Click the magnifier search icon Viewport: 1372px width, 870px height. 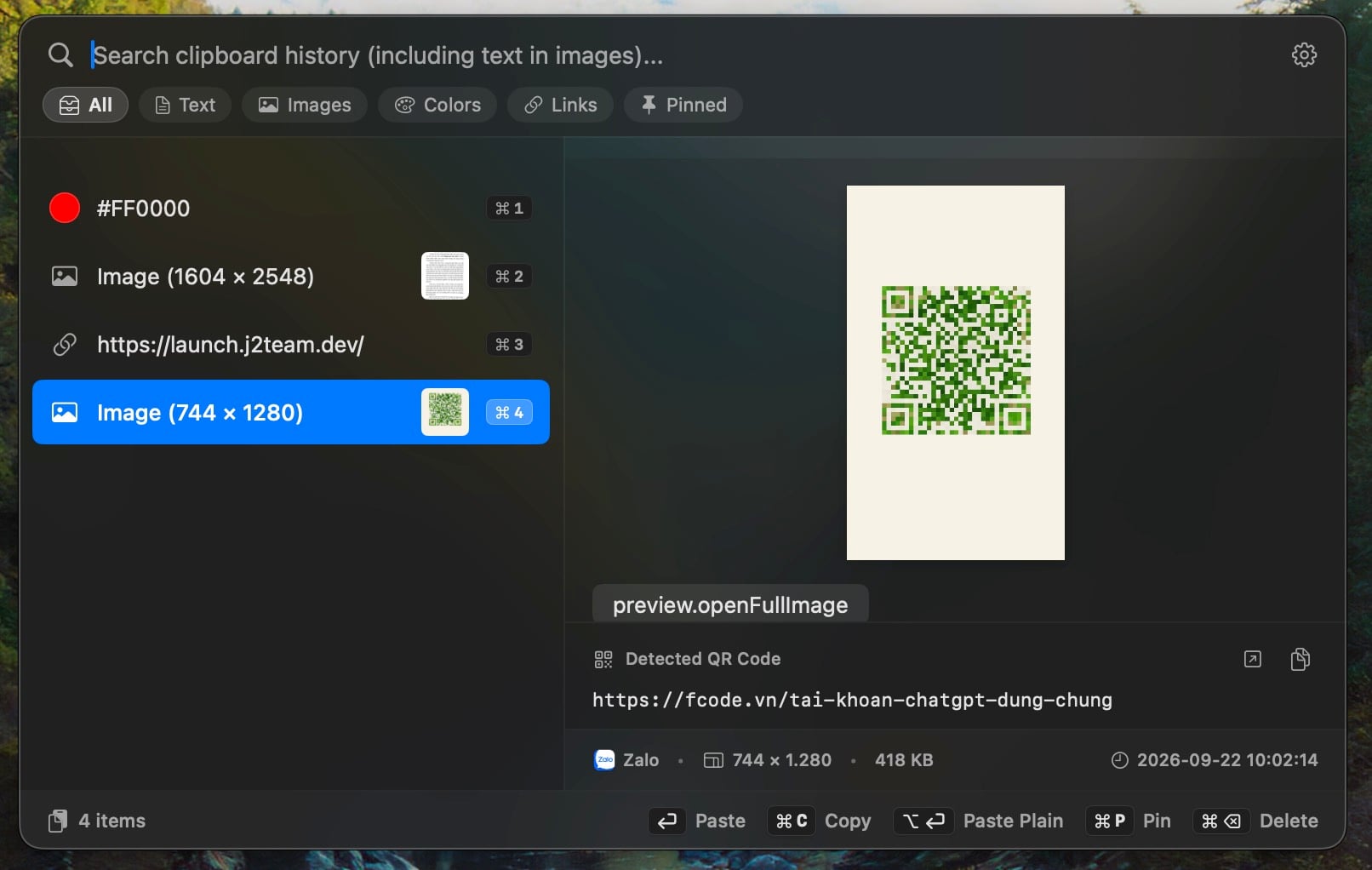60,55
